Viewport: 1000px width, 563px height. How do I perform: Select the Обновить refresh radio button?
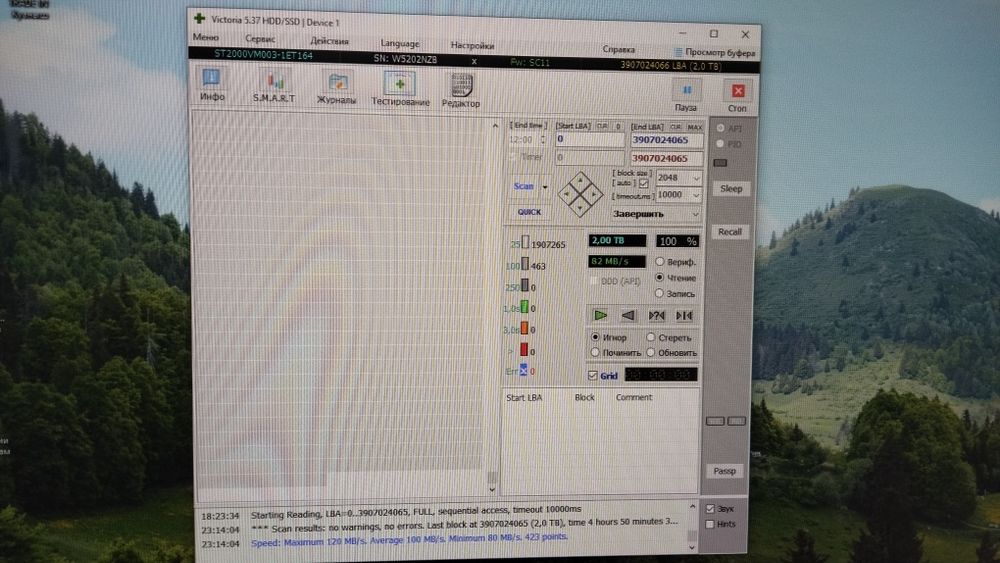(x=651, y=352)
